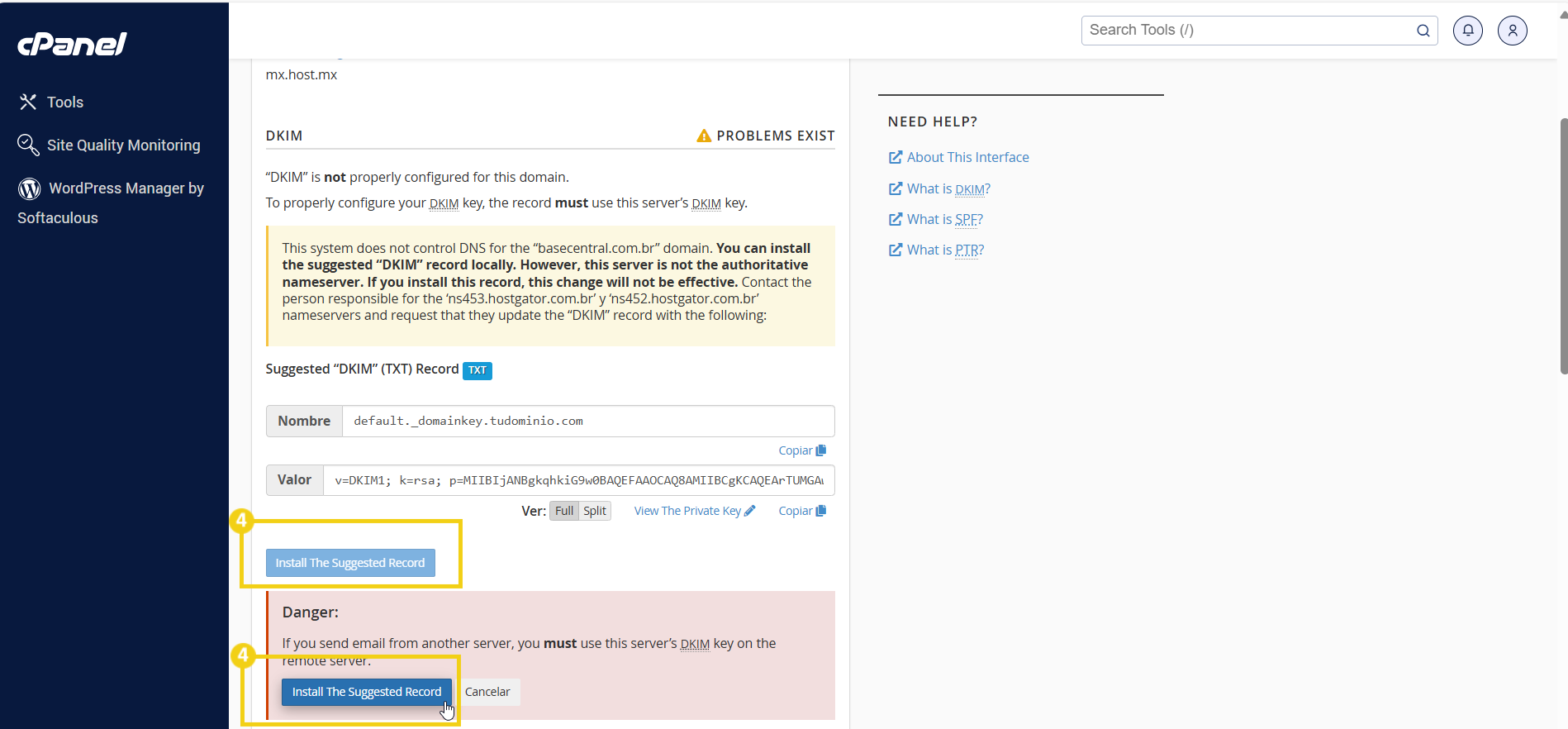Click the page vertical scrollbar

pyautogui.click(x=1563, y=246)
